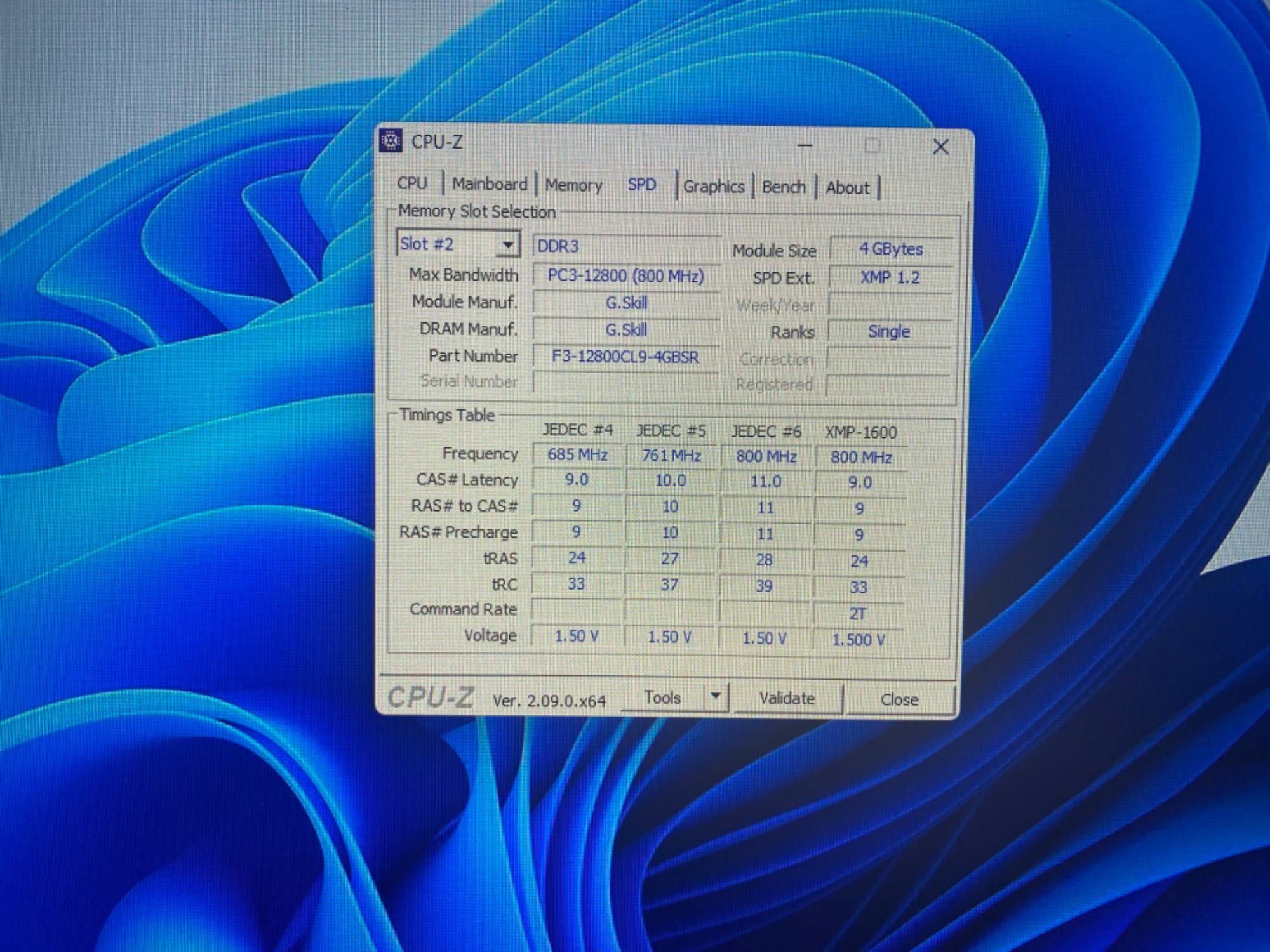1270x952 pixels.
Task: Click the JEDEC #6 800 MHz frequency cell
Action: (x=766, y=456)
